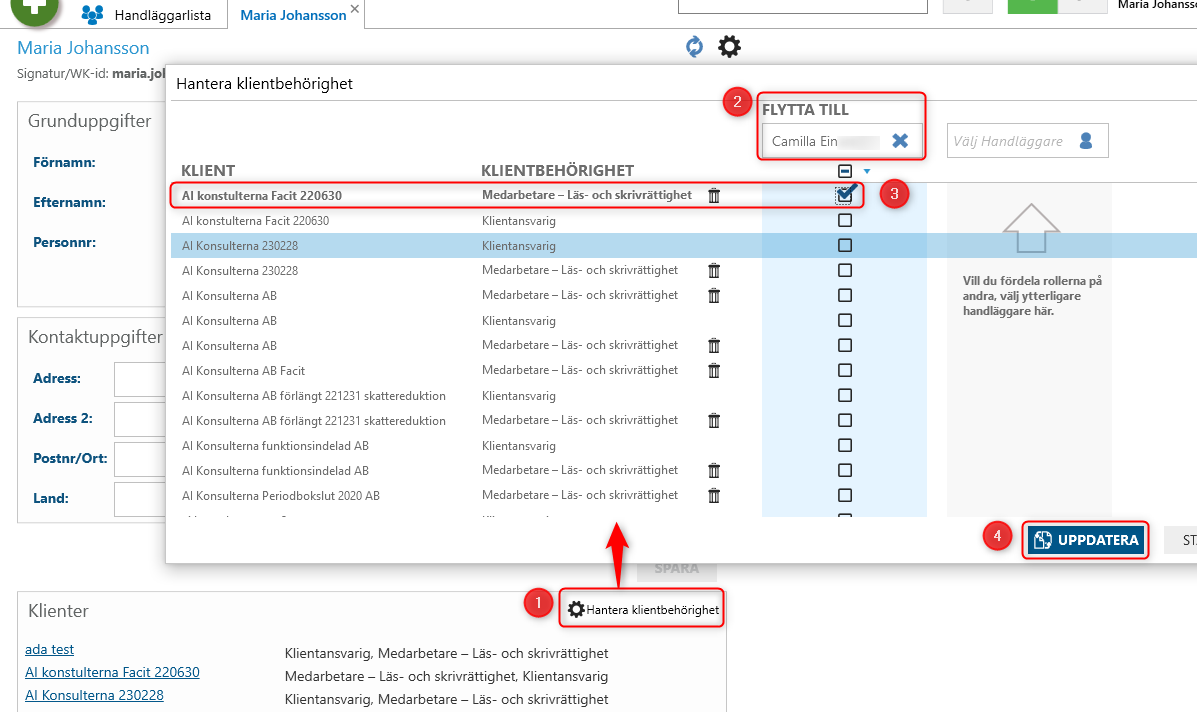The image size is (1197, 712).
Task: Enable AI Konsulterna Periodbokslut 2020 AB checkbox
Action: tap(844, 495)
